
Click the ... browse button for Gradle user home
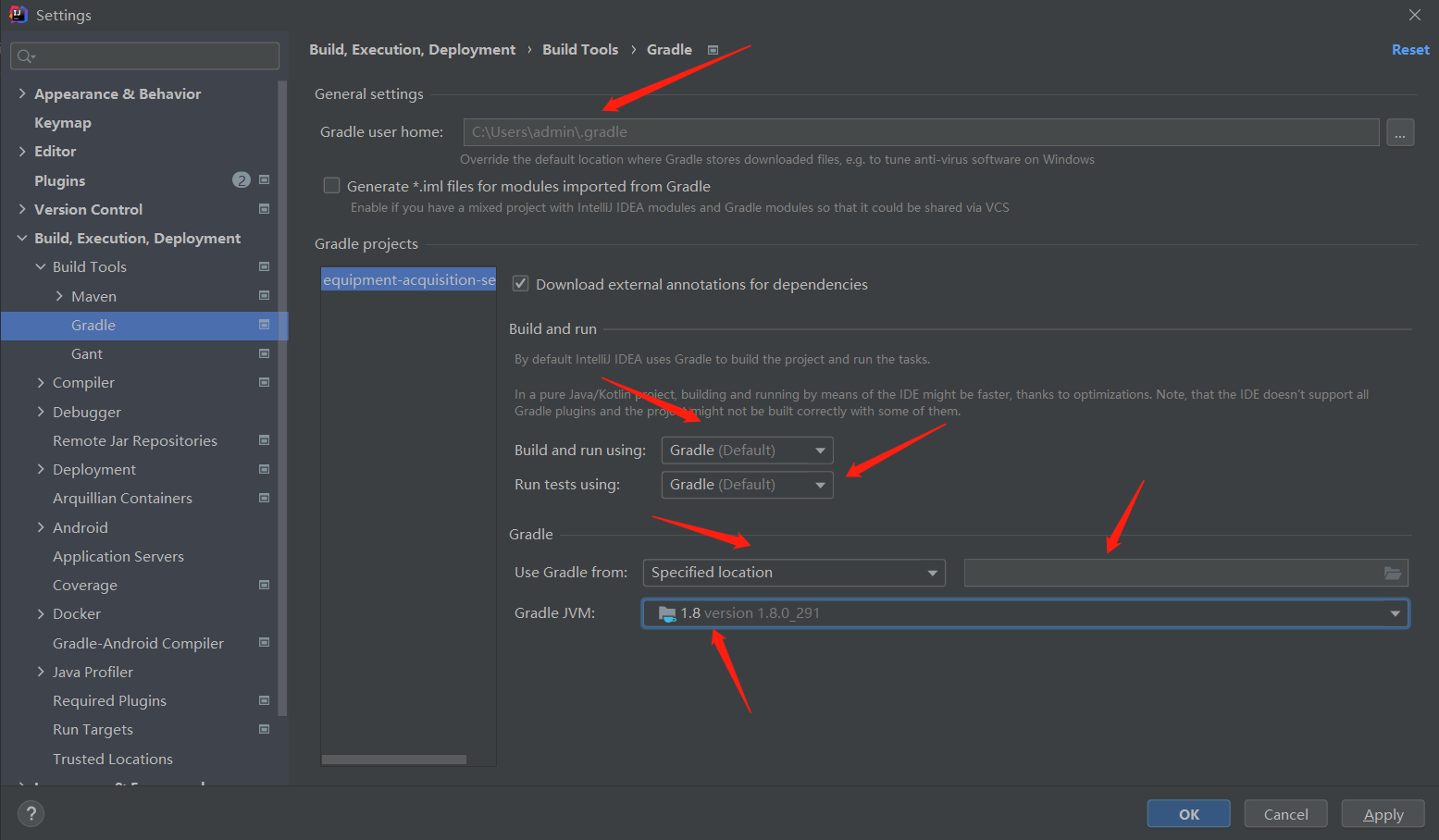click(1400, 132)
